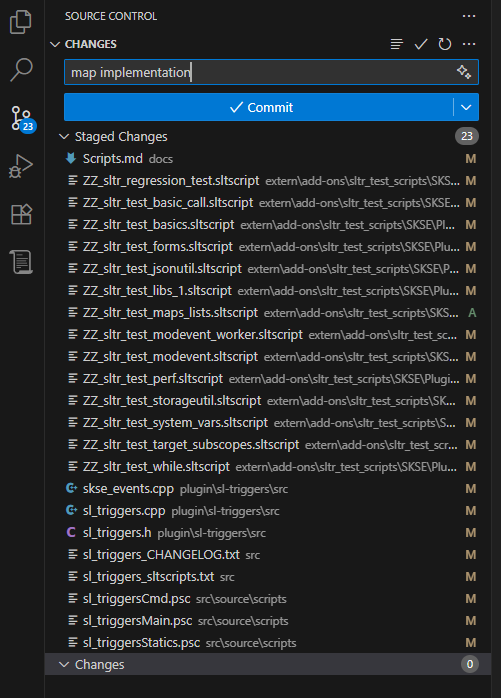Click the 0 count badge on Changes
The height and width of the screenshot is (698, 501).
coord(470,664)
